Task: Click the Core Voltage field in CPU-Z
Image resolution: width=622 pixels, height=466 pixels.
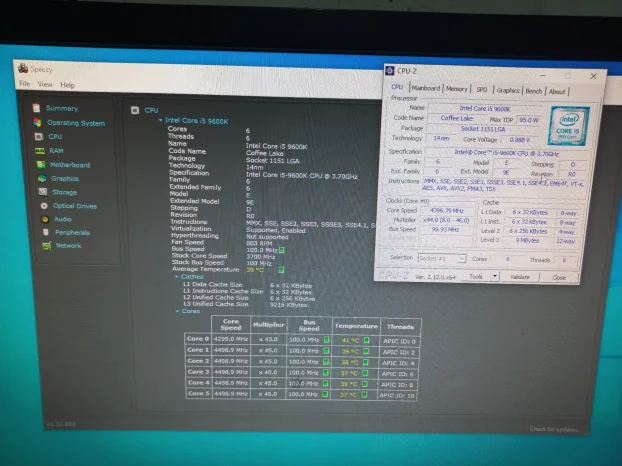Action: pos(520,140)
